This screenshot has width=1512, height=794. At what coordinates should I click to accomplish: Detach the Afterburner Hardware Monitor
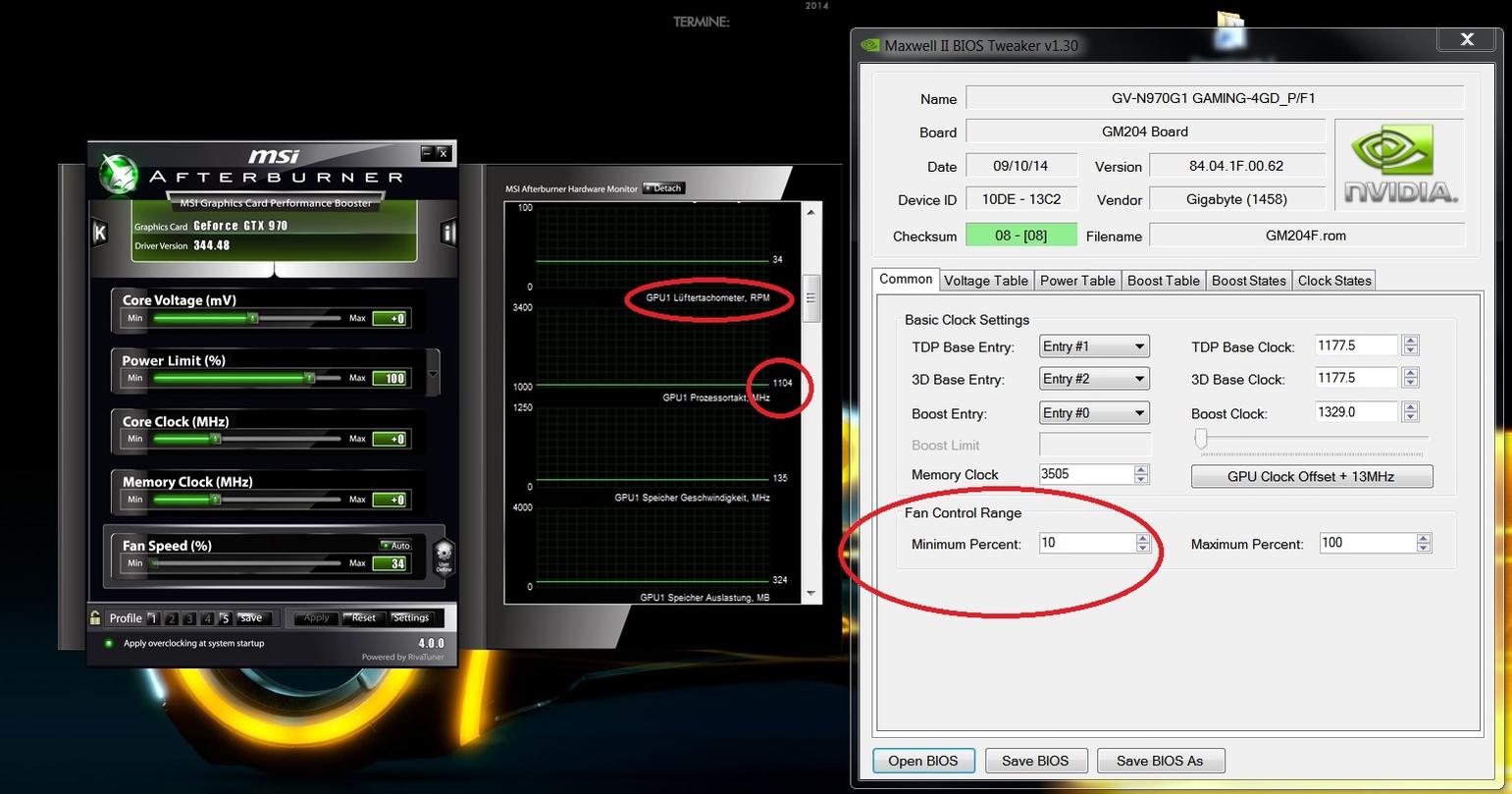pos(663,187)
